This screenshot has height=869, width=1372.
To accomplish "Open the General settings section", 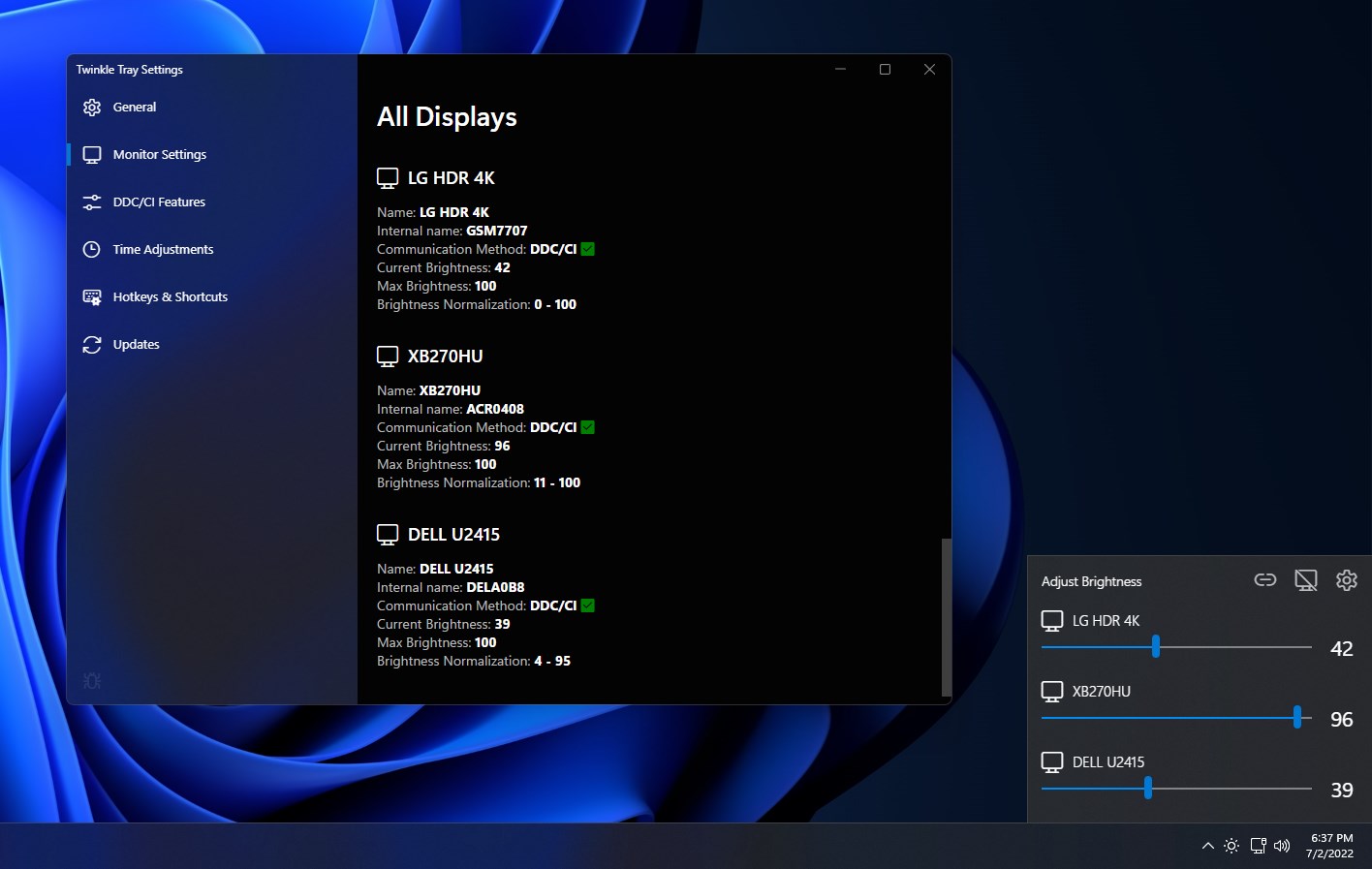I will coord(92,107).
